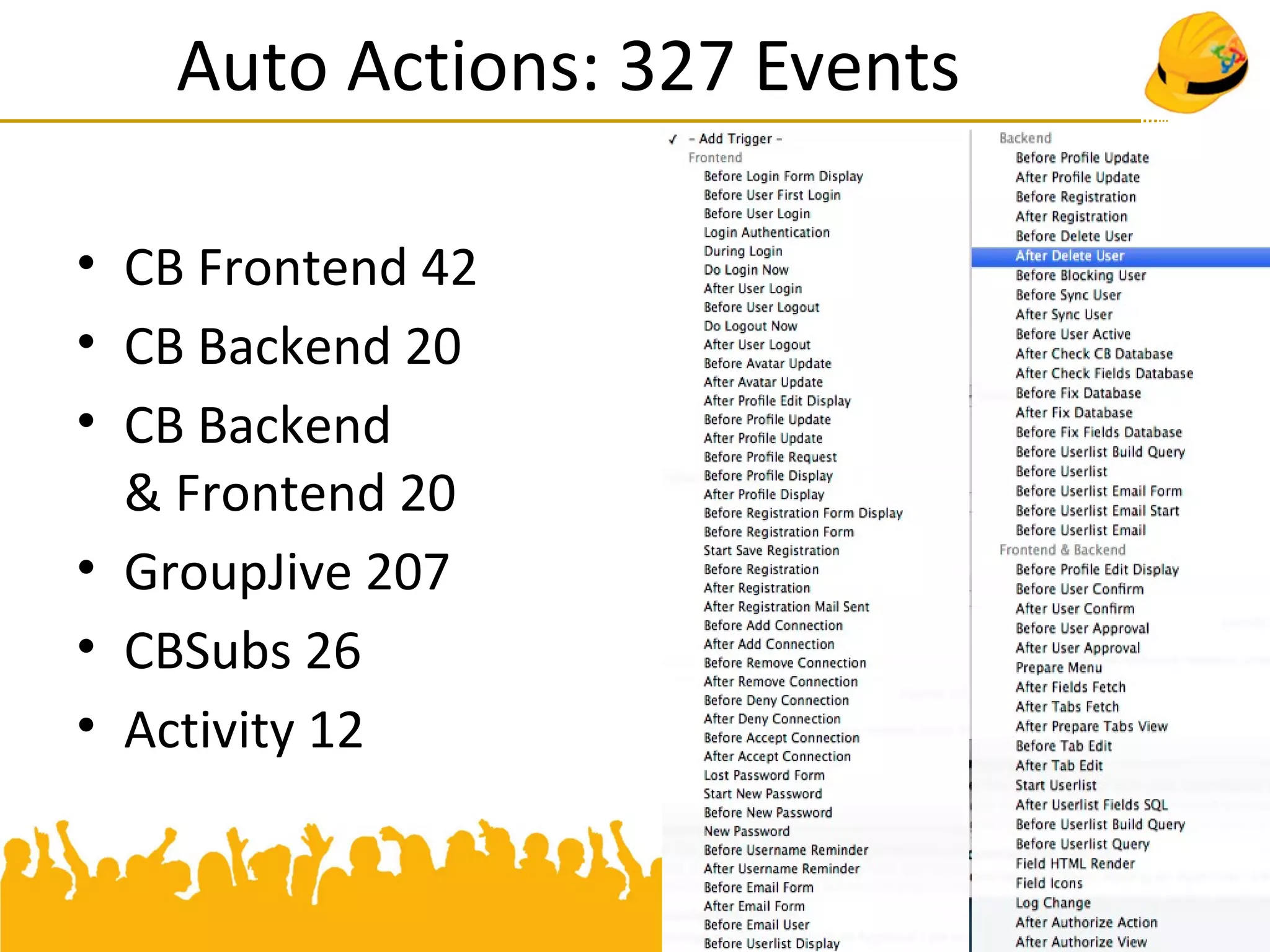The image size is (1270, 952).
Task: Select 'Before User Login' from list
Action: pyautogui.click(x=757, y=214)
